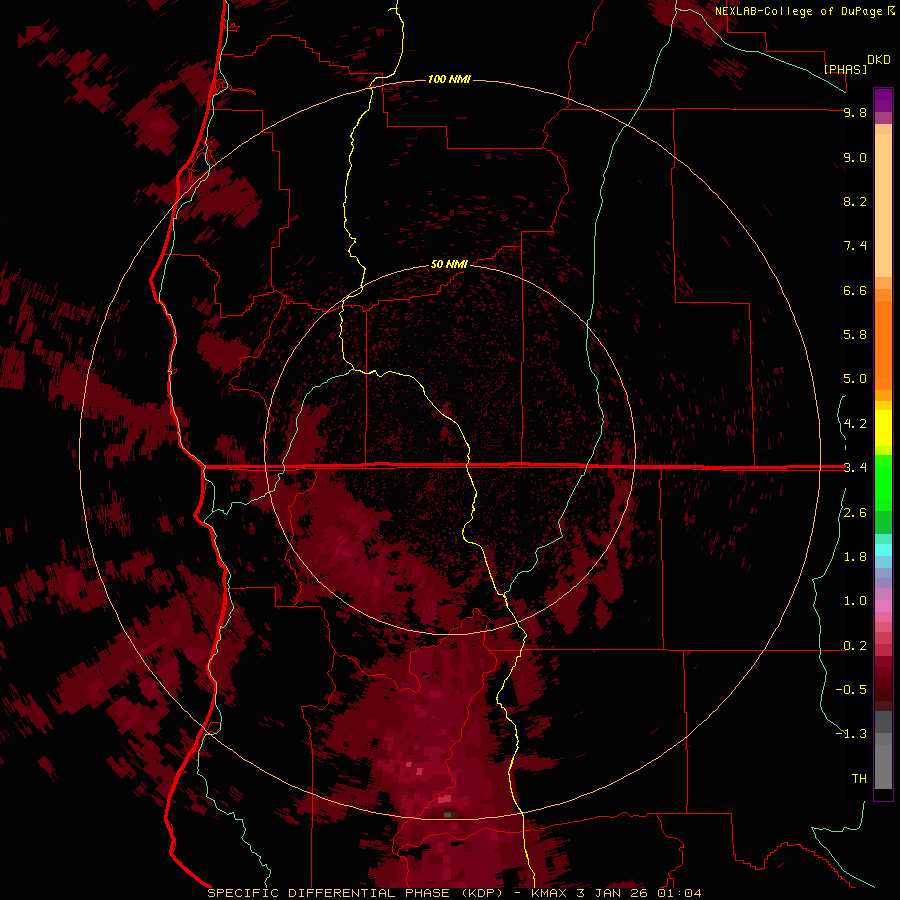The width and height of the screenshot is (900, 900).
Task: Click the 9.8 value on color scale
Action: [x=855, y=112]
